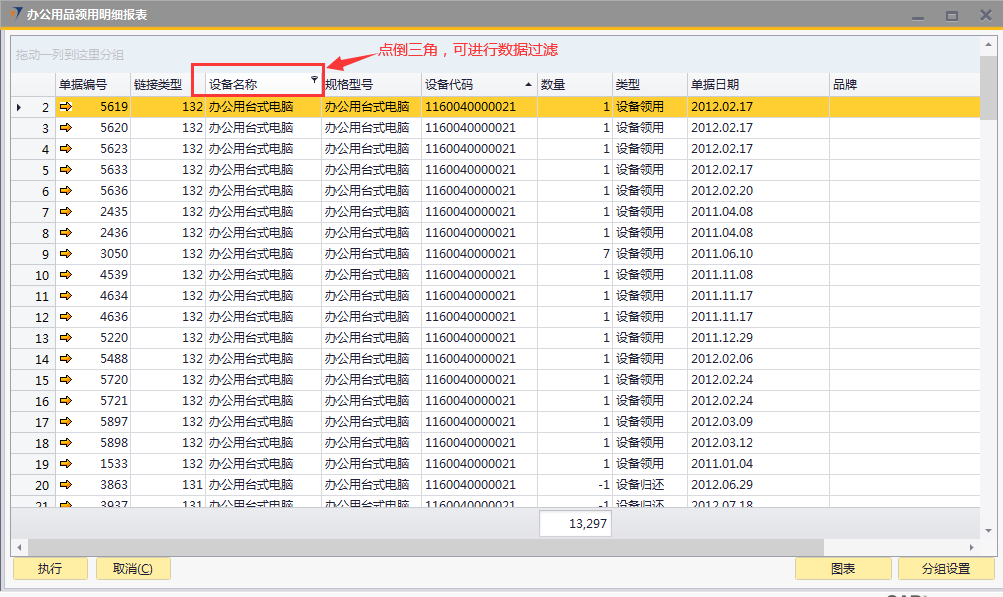Open the 图表 chart view button
Image resolution: width=1003 pixels, height=597 pixels.
click(x=842, y=569)
